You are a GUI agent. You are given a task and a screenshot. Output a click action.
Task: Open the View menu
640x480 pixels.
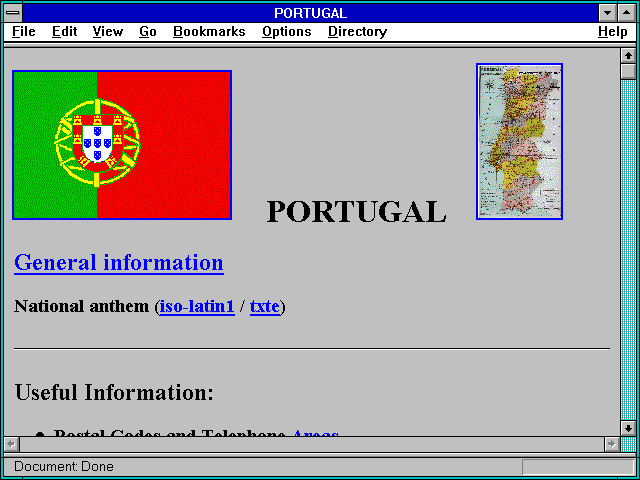108,32
